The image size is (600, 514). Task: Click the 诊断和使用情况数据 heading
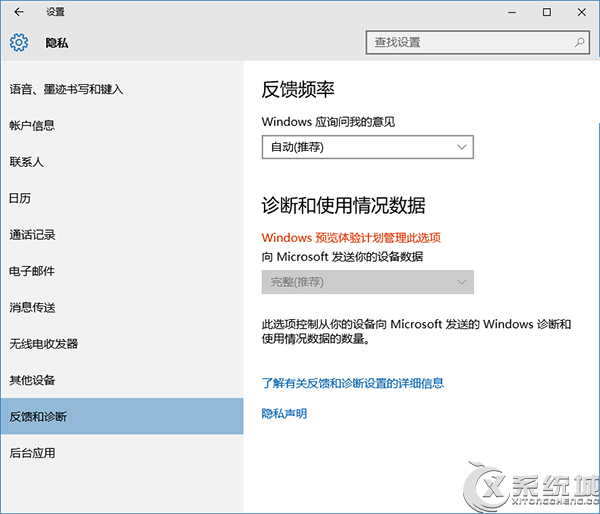pos(344,206)
